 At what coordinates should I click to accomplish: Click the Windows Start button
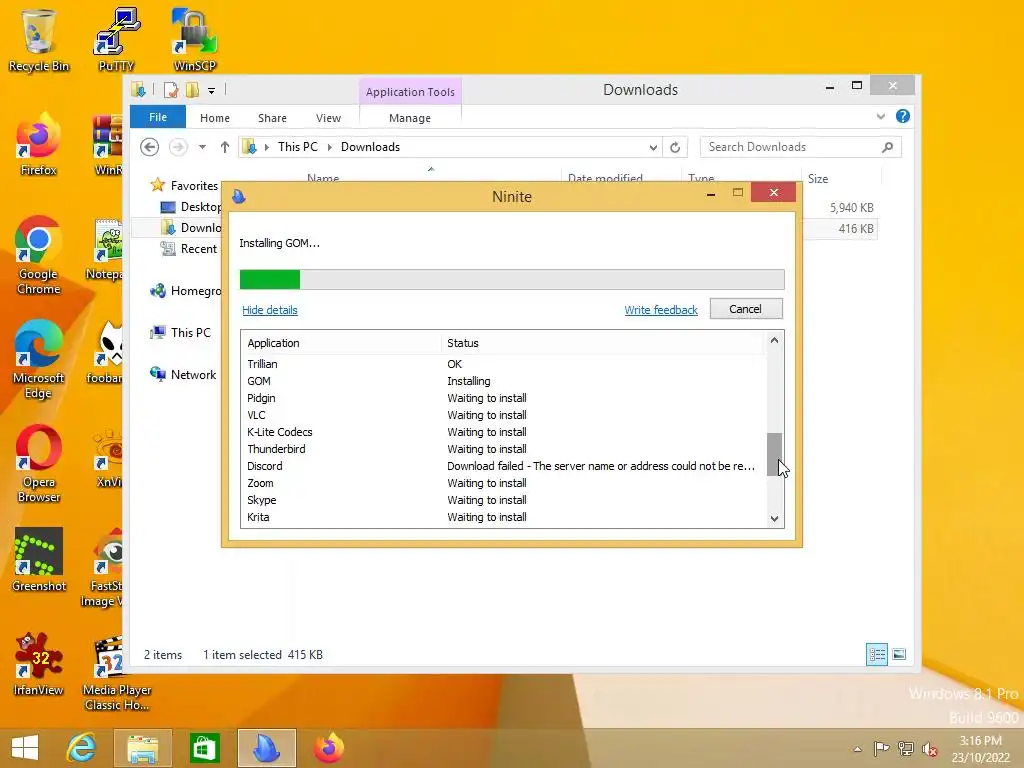24,748
